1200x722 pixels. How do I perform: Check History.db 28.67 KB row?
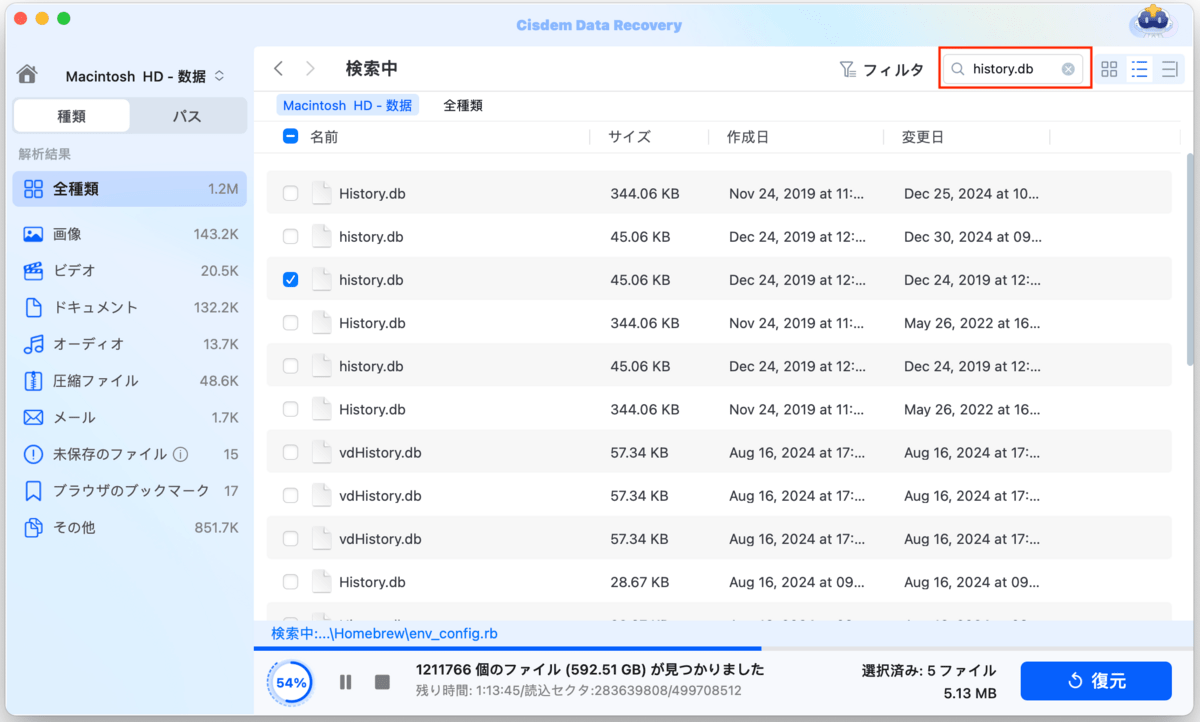(x=291, y=582)
